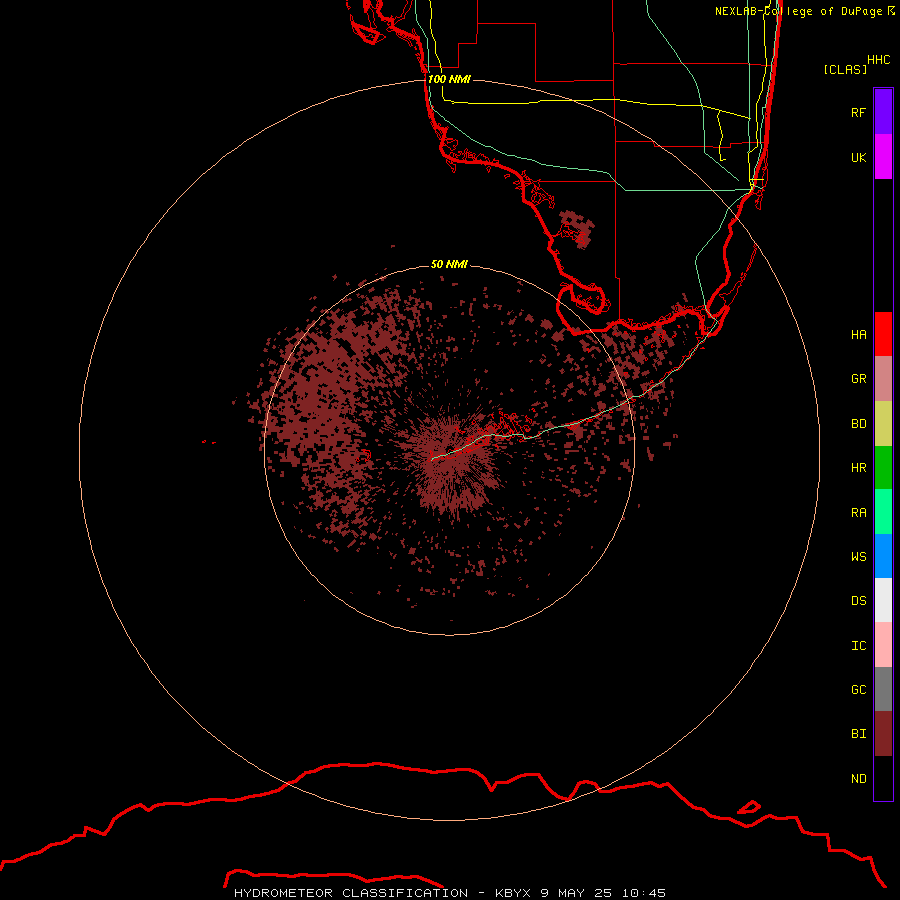Click the RA legend label
Image resolution: width=900 pixels, height=900 pixels.
859,513
